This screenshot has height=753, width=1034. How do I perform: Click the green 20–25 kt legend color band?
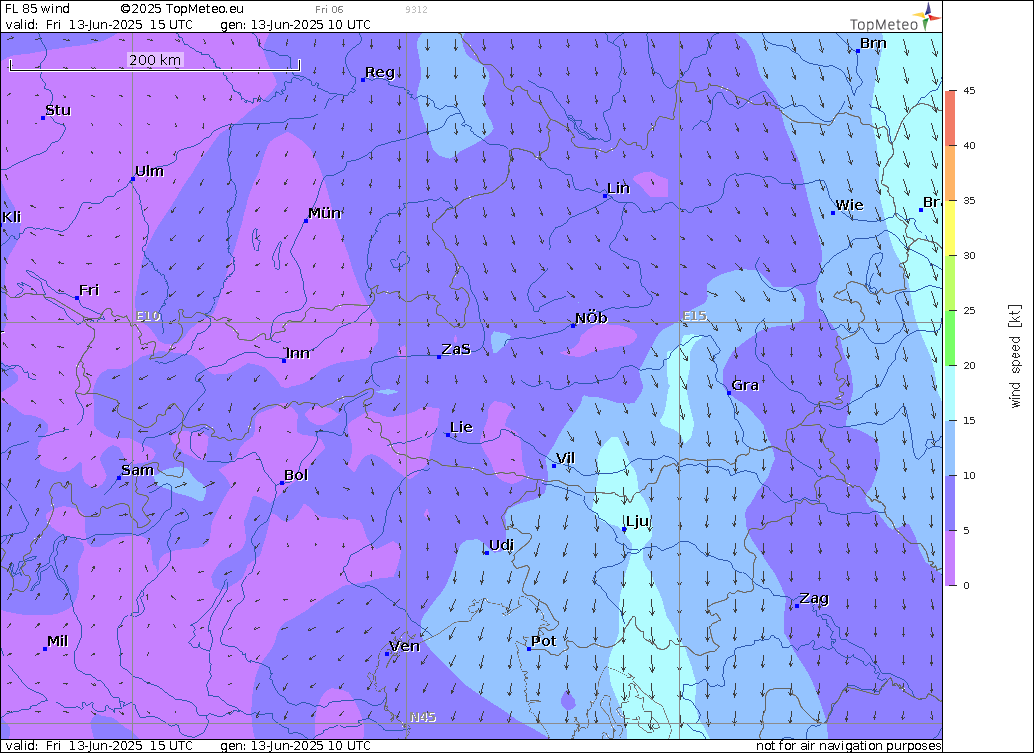pos(950,338)
